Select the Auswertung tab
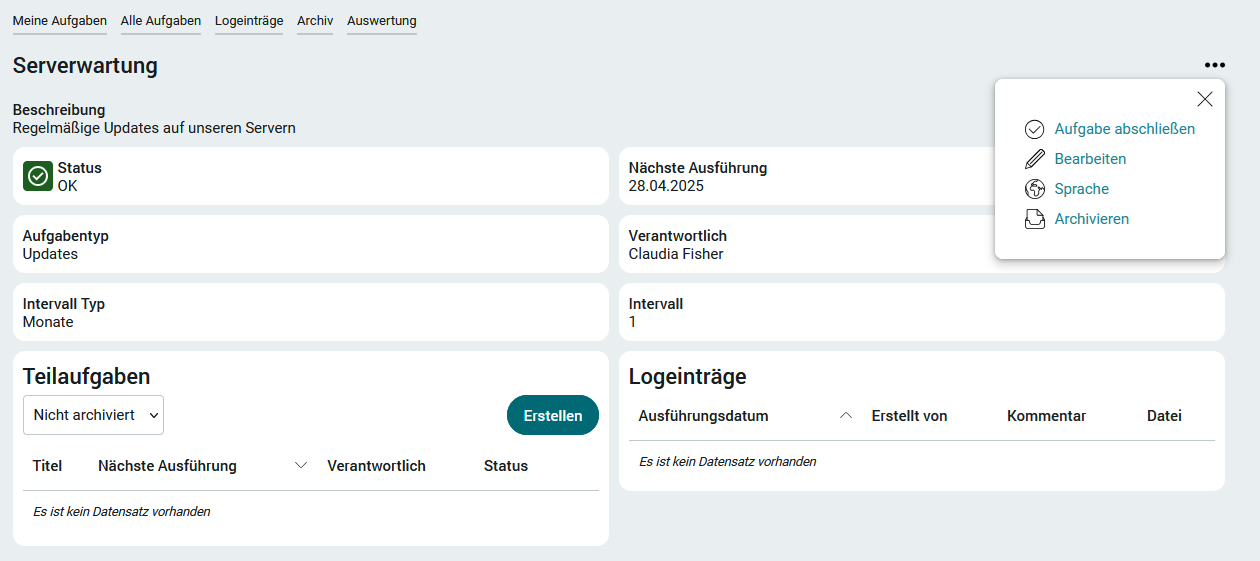The height and width of the screenshot is (561, 1260). click(382, 21)
